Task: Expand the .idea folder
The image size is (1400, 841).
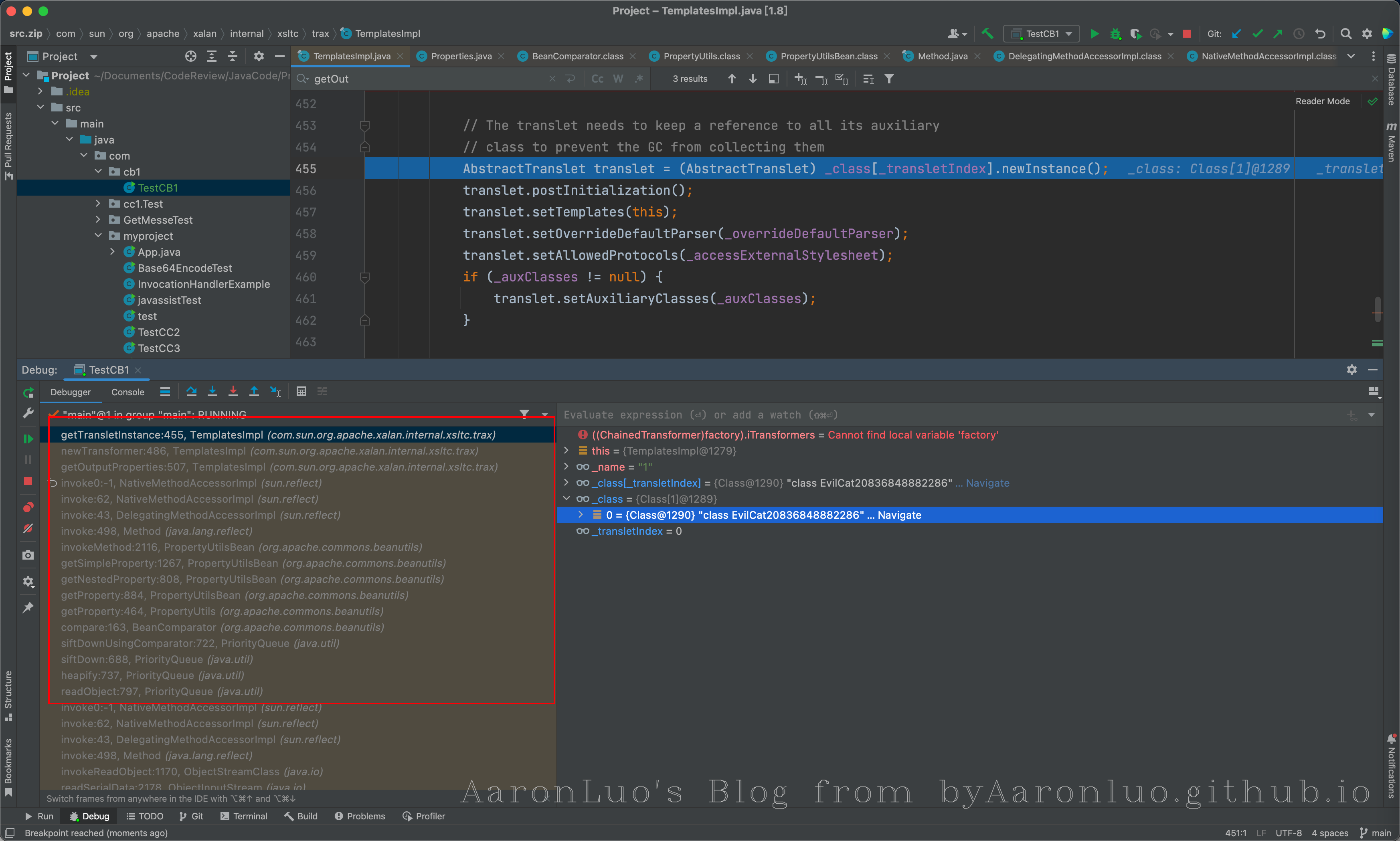Action: (40, 91)
